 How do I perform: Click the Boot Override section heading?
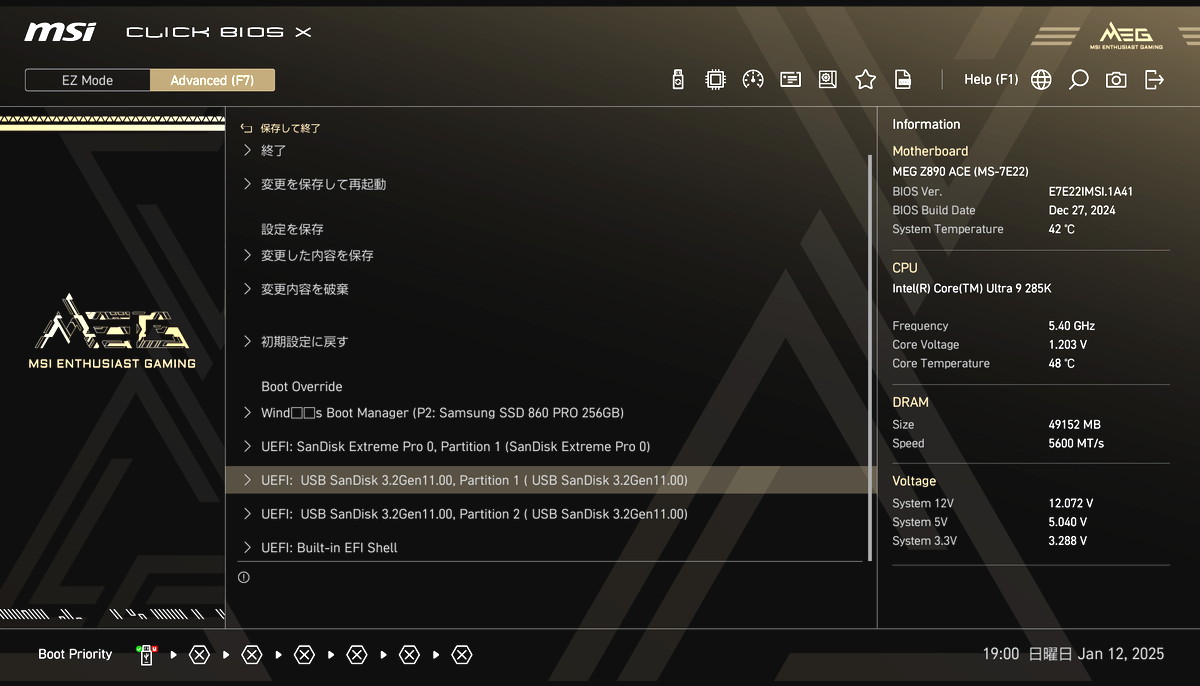(302, 387)
